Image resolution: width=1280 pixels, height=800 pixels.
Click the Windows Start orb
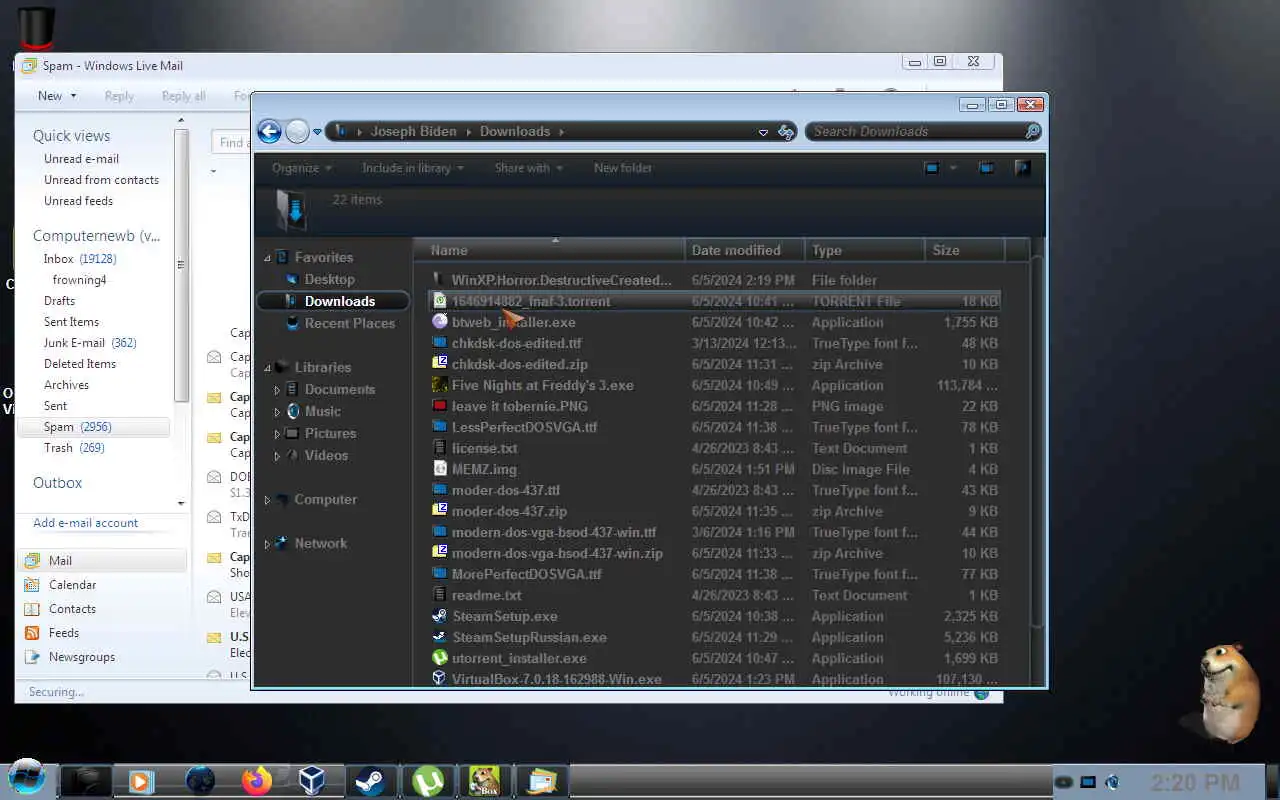coord(26,778)
